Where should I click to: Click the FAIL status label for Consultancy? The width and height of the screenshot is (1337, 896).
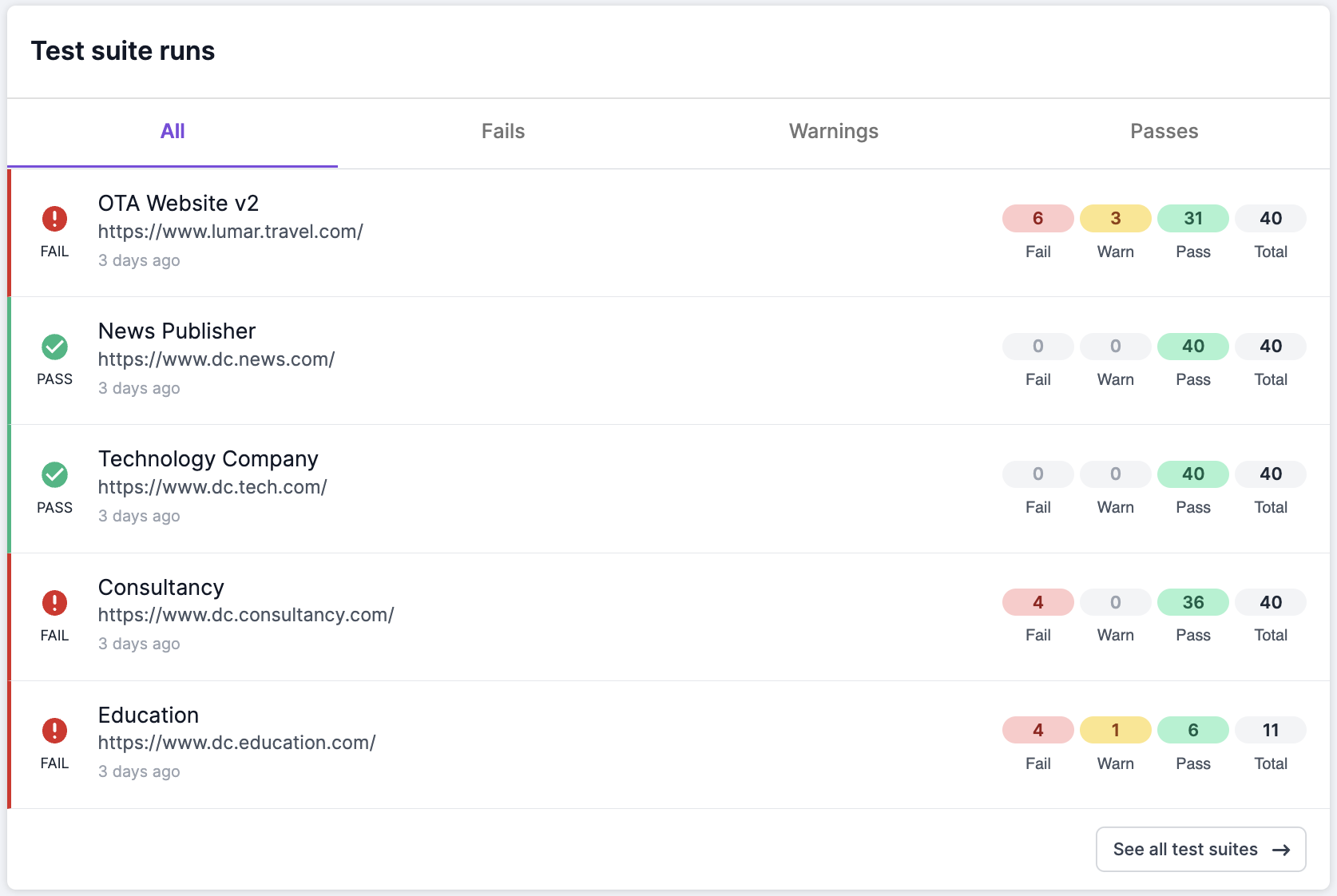54,636
